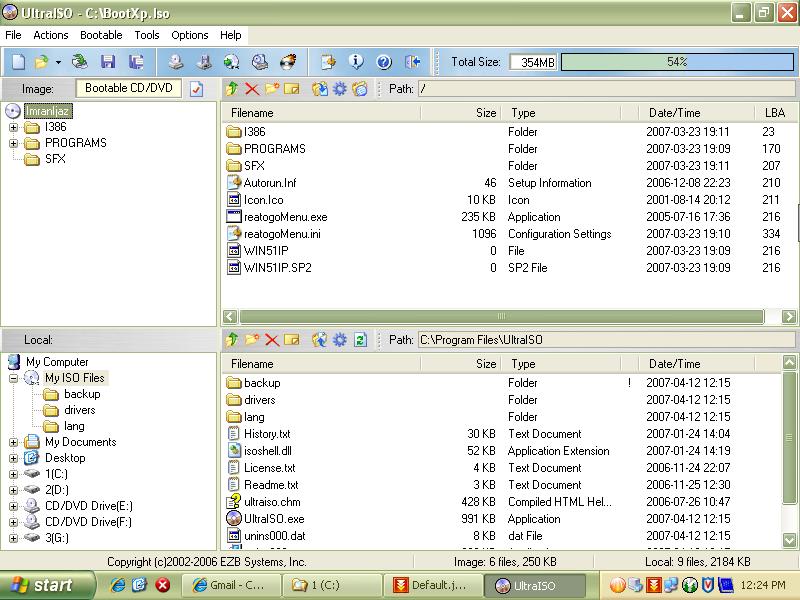Screen dimensions: 800x600
Task: Click the red Delete icon in Image pane toolbar
Action: (252, 89)
